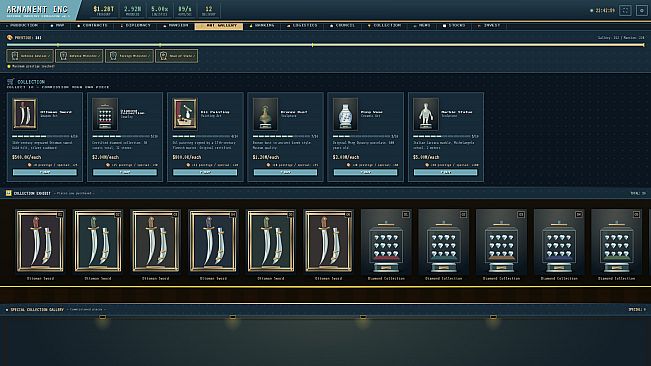
Task: Buy a Diamond Collection piece
Action: click(x=125, y=172)
